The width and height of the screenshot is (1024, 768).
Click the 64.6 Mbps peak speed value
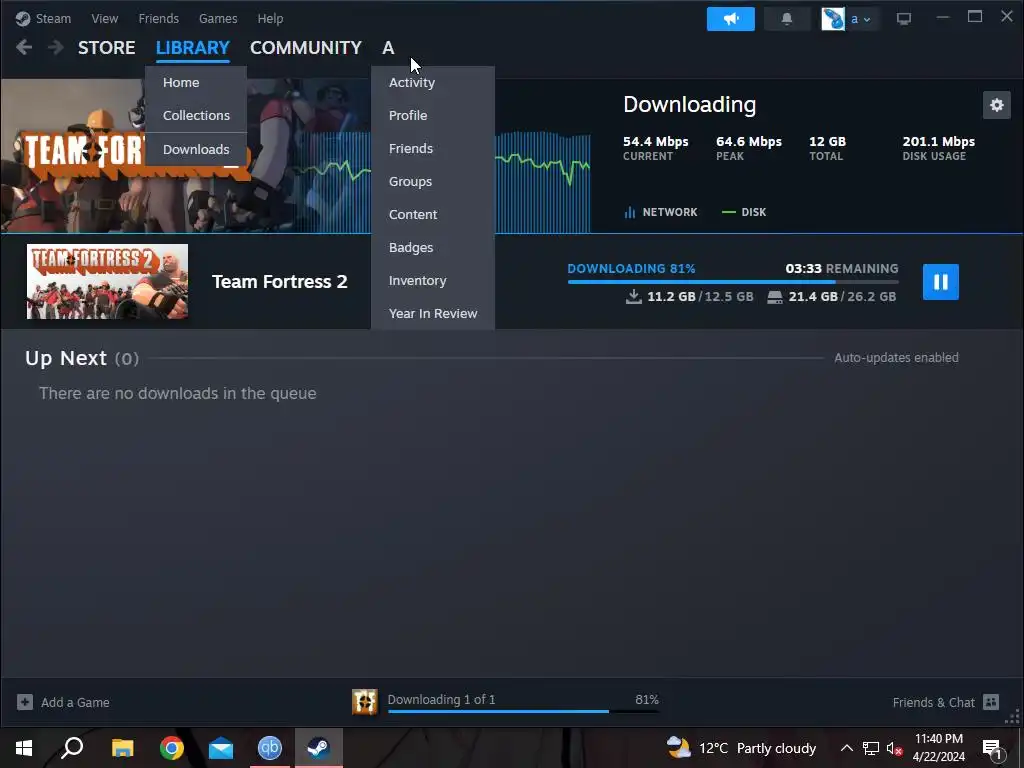(x=749, y=142)
